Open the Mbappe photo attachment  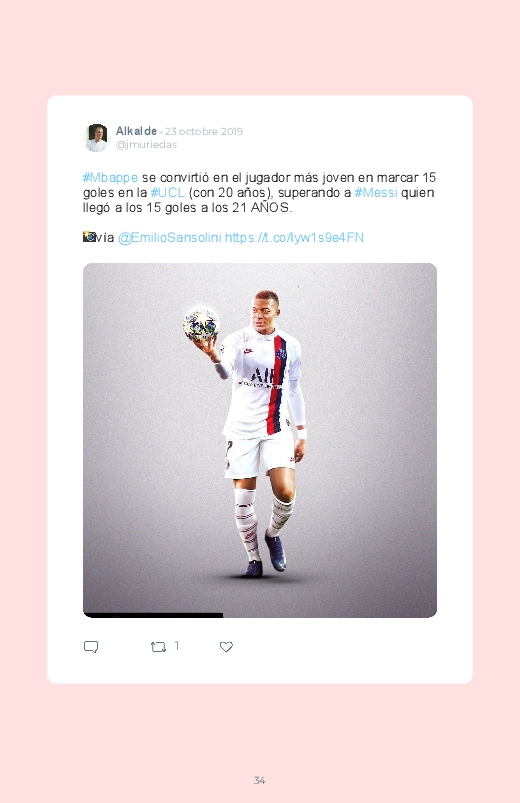(260, 440)
